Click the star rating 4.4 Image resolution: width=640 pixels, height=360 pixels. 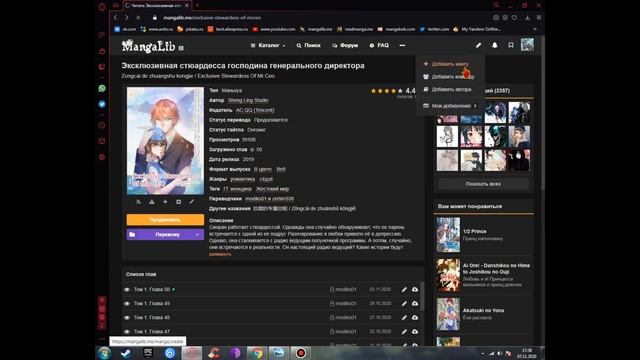tap(393, 91)
